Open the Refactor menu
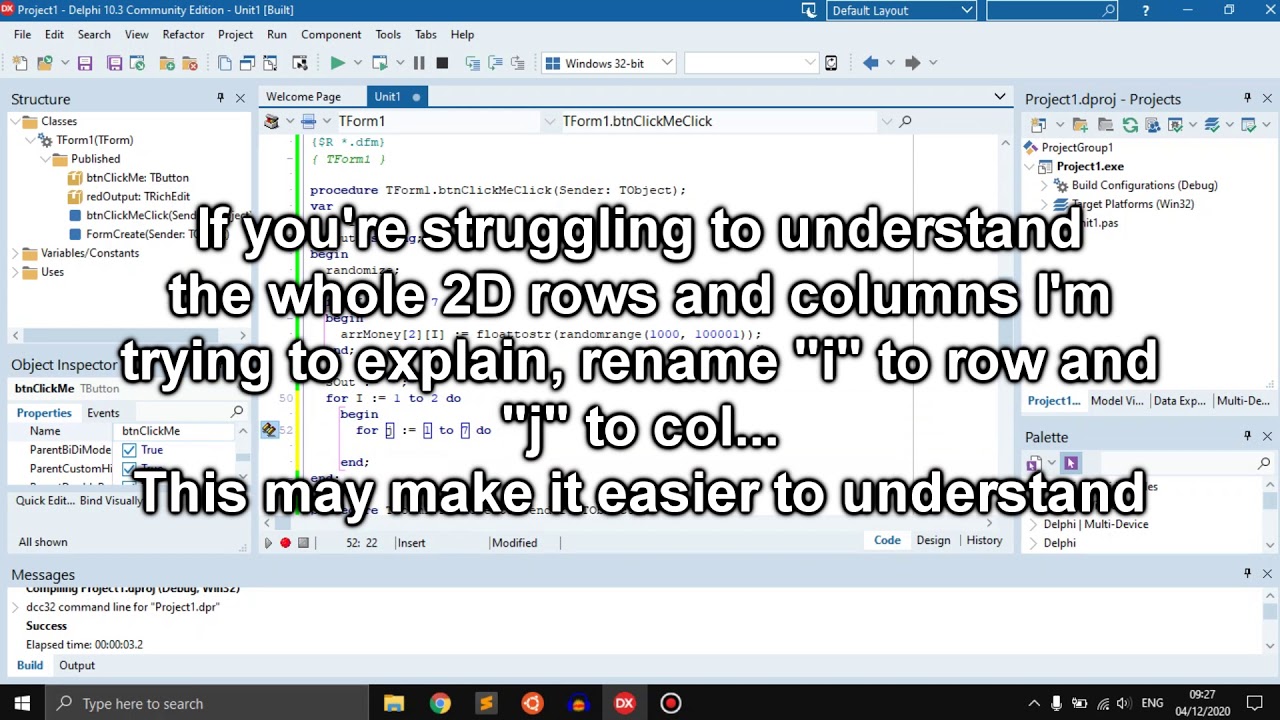Screen dimensions: 1280x720 pos(183,34)
